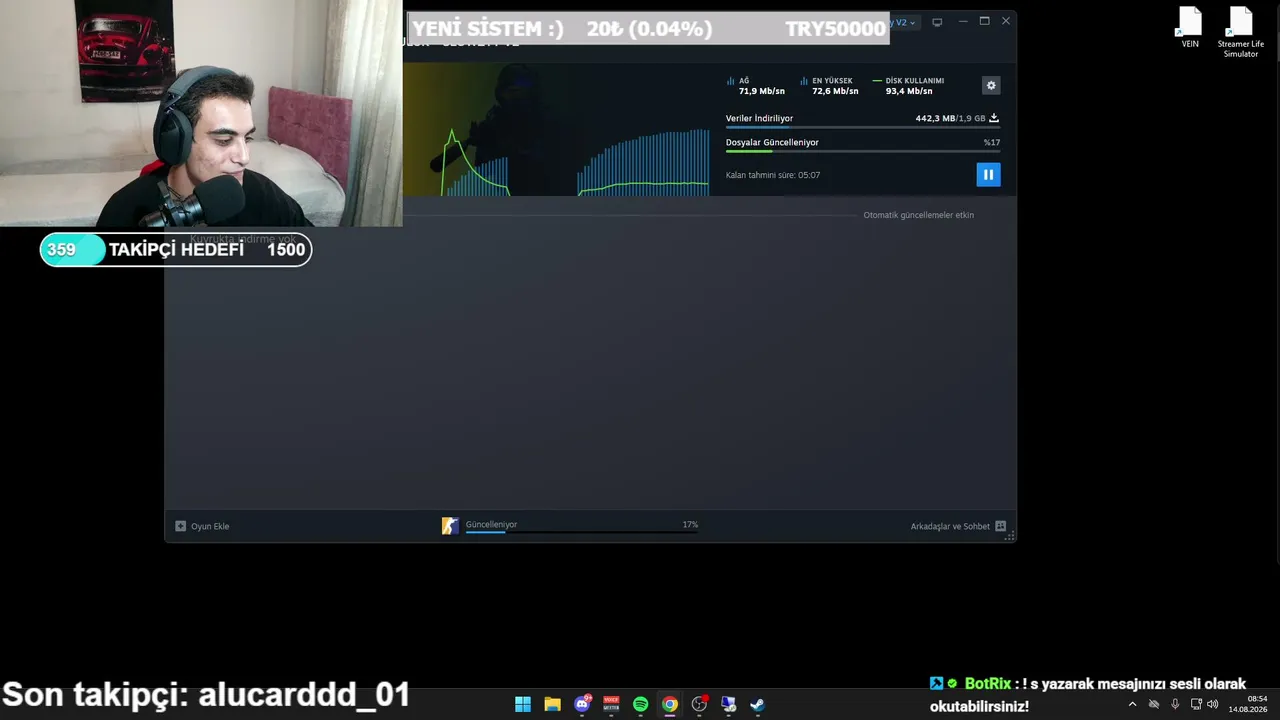Image resolution: width=1280 pixels, height=720 pixels.
Task: Open the clock and calendar flyout
Action: (1248, 704)
